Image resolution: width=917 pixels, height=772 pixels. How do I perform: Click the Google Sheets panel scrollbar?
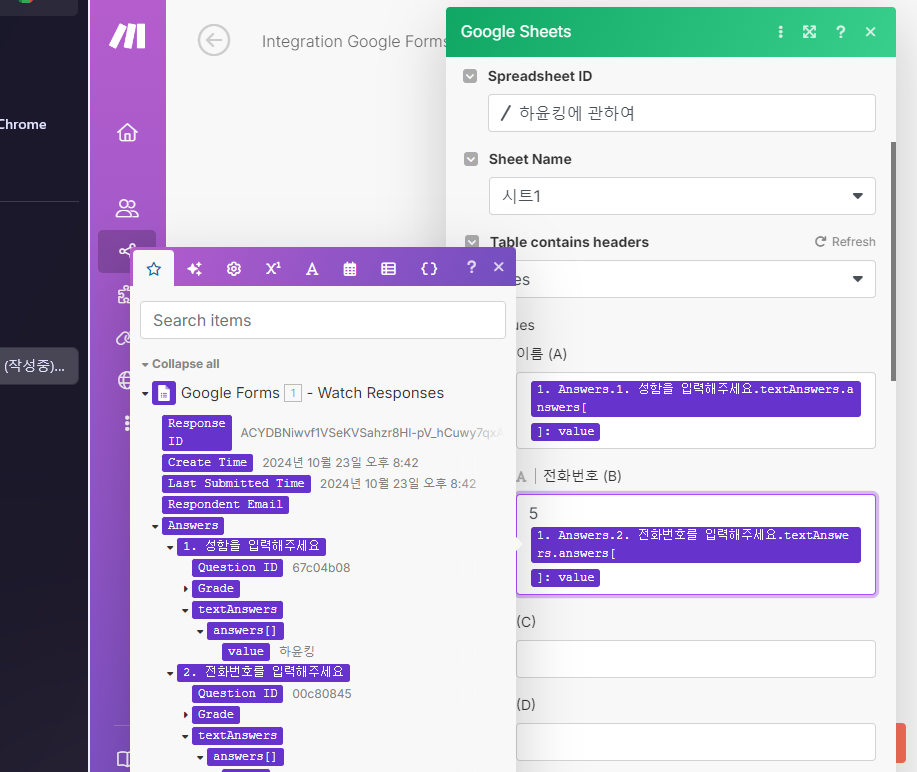(893, 261)
